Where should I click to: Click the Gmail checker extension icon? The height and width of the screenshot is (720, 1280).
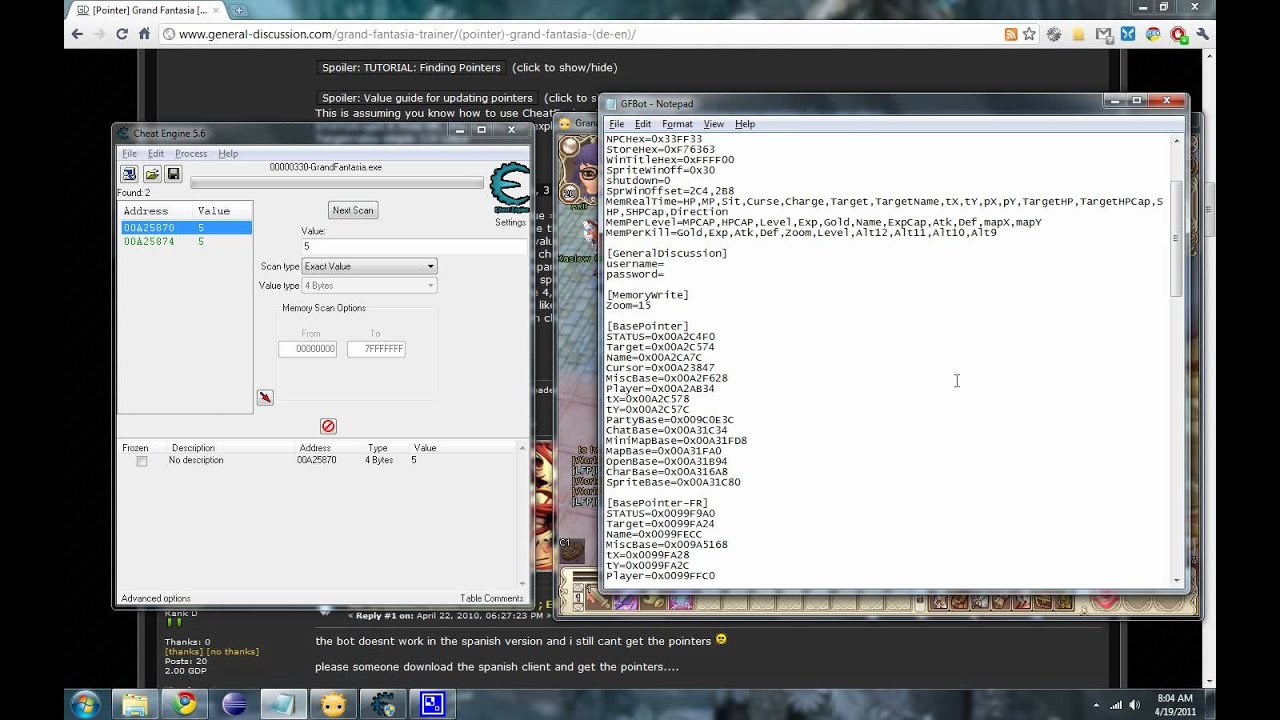1104,34
